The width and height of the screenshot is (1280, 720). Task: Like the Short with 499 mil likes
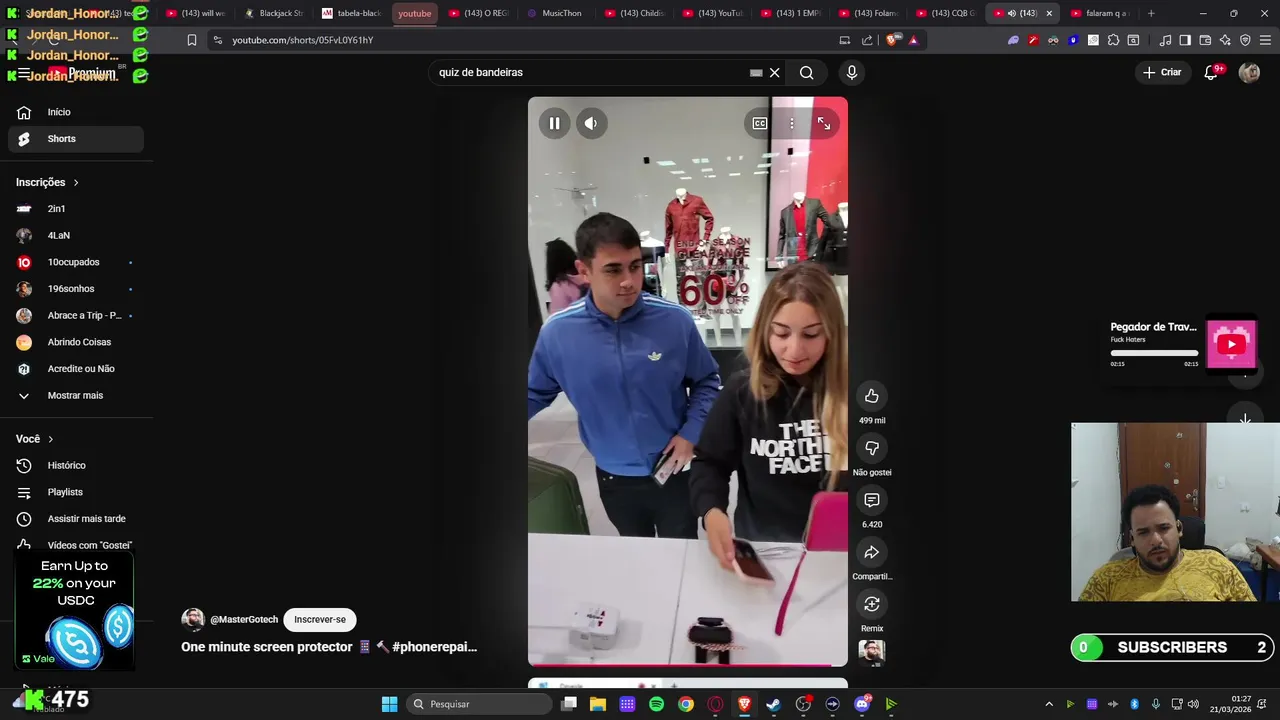pyautogui.click(x=872, y=396)
